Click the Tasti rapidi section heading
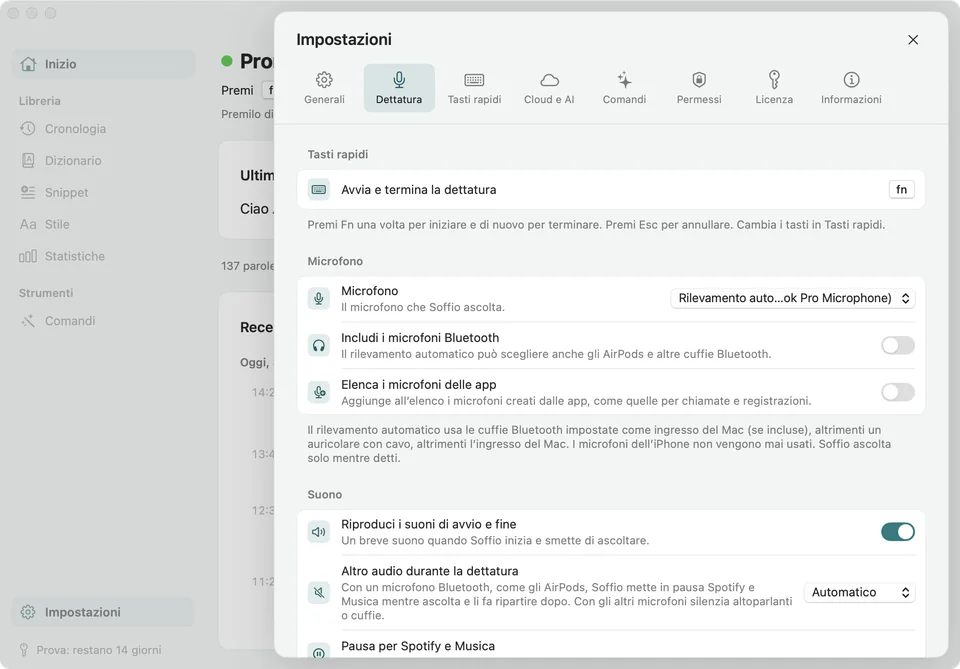960x669 pixels. (337, 154)
